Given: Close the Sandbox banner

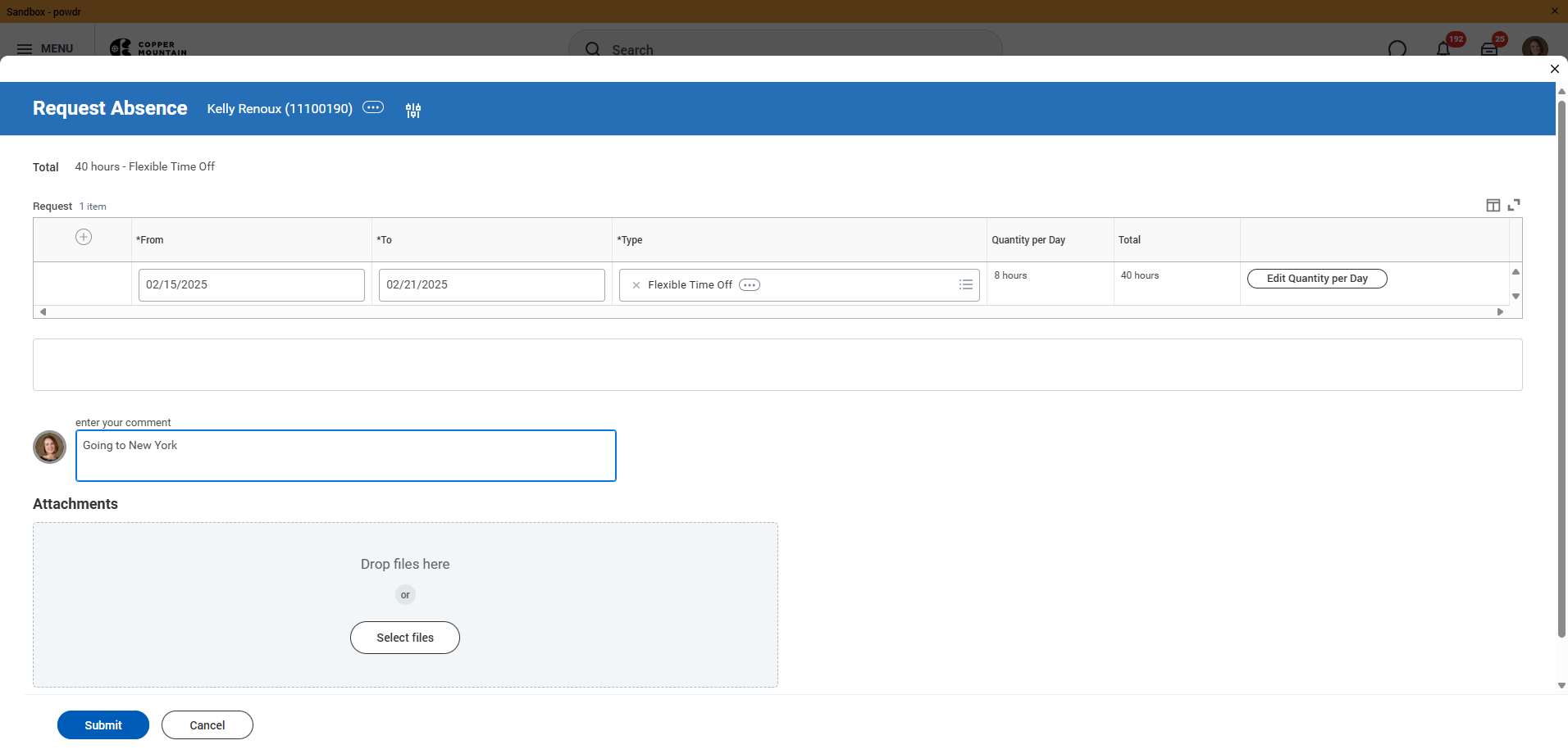Looking at the screenshot, I should click(x=1554, y=11).
